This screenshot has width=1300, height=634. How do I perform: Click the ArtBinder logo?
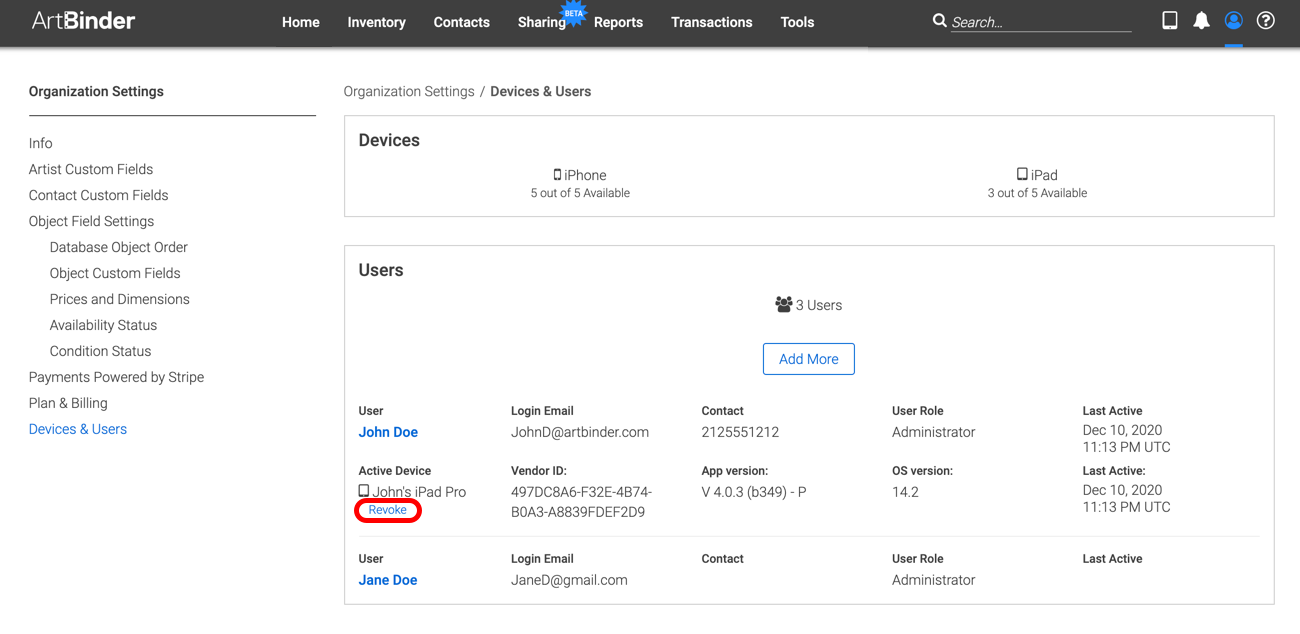83,21
